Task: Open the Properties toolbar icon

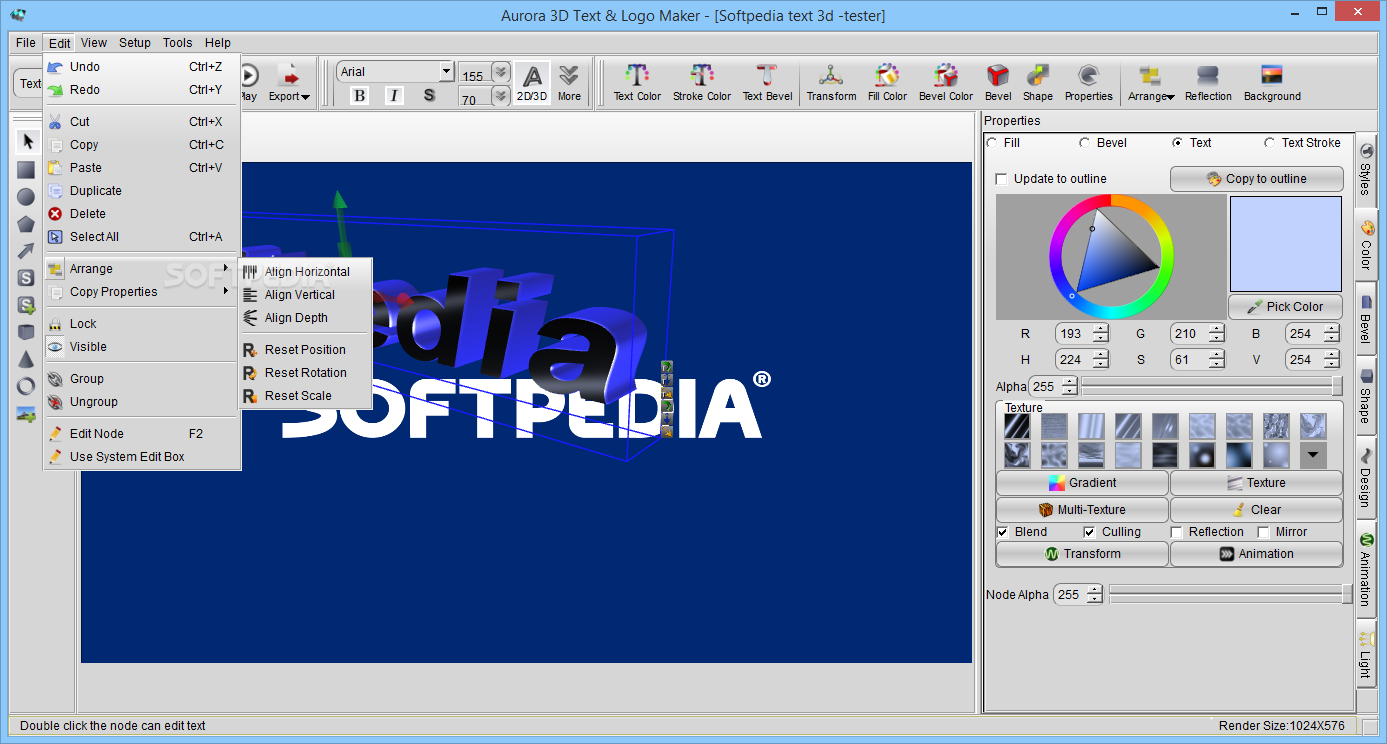Action: tap(1089, 82)
